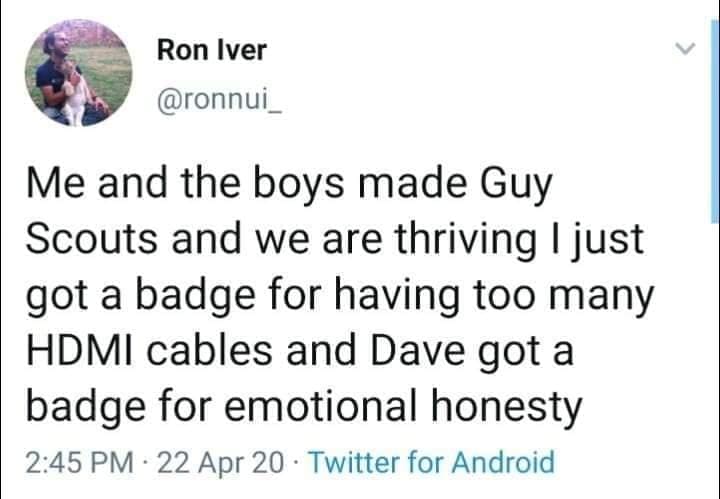Click the display name Ron Iver
The image size is (720, 499).
pos(212,50)
